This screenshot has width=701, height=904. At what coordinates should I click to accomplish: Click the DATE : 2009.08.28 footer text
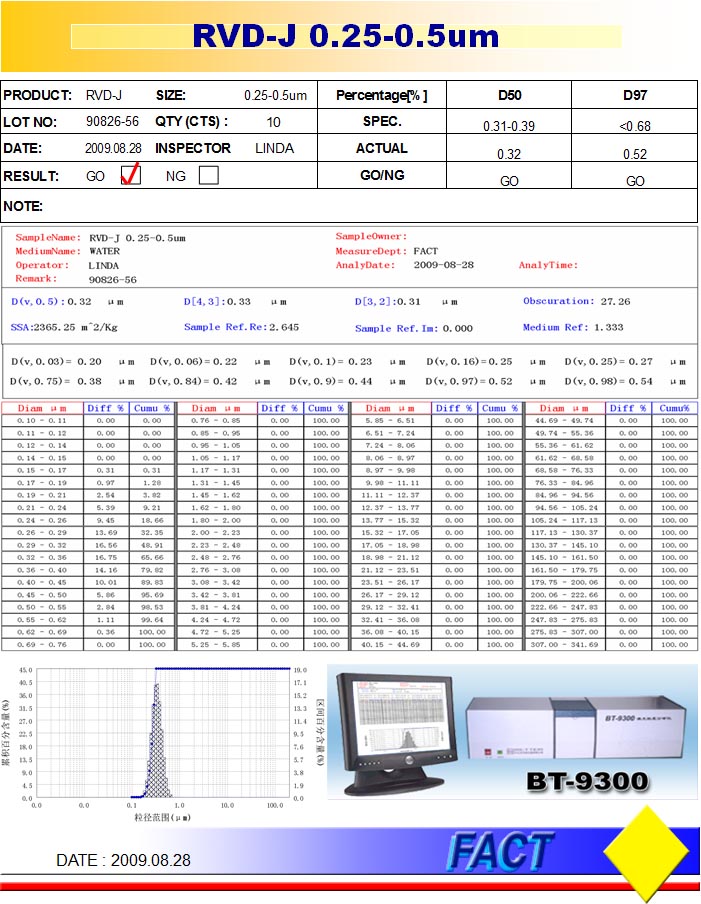[x=123, y=860]
